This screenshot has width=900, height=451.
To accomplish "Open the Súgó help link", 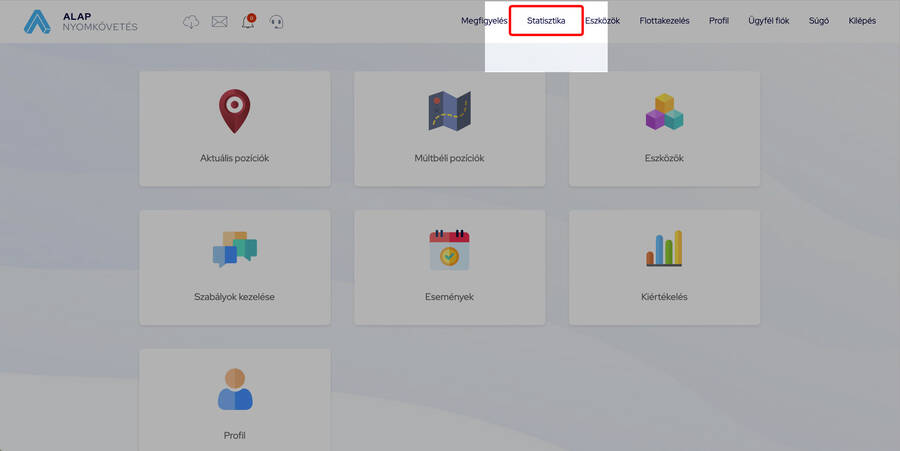I will pos(818,21).
